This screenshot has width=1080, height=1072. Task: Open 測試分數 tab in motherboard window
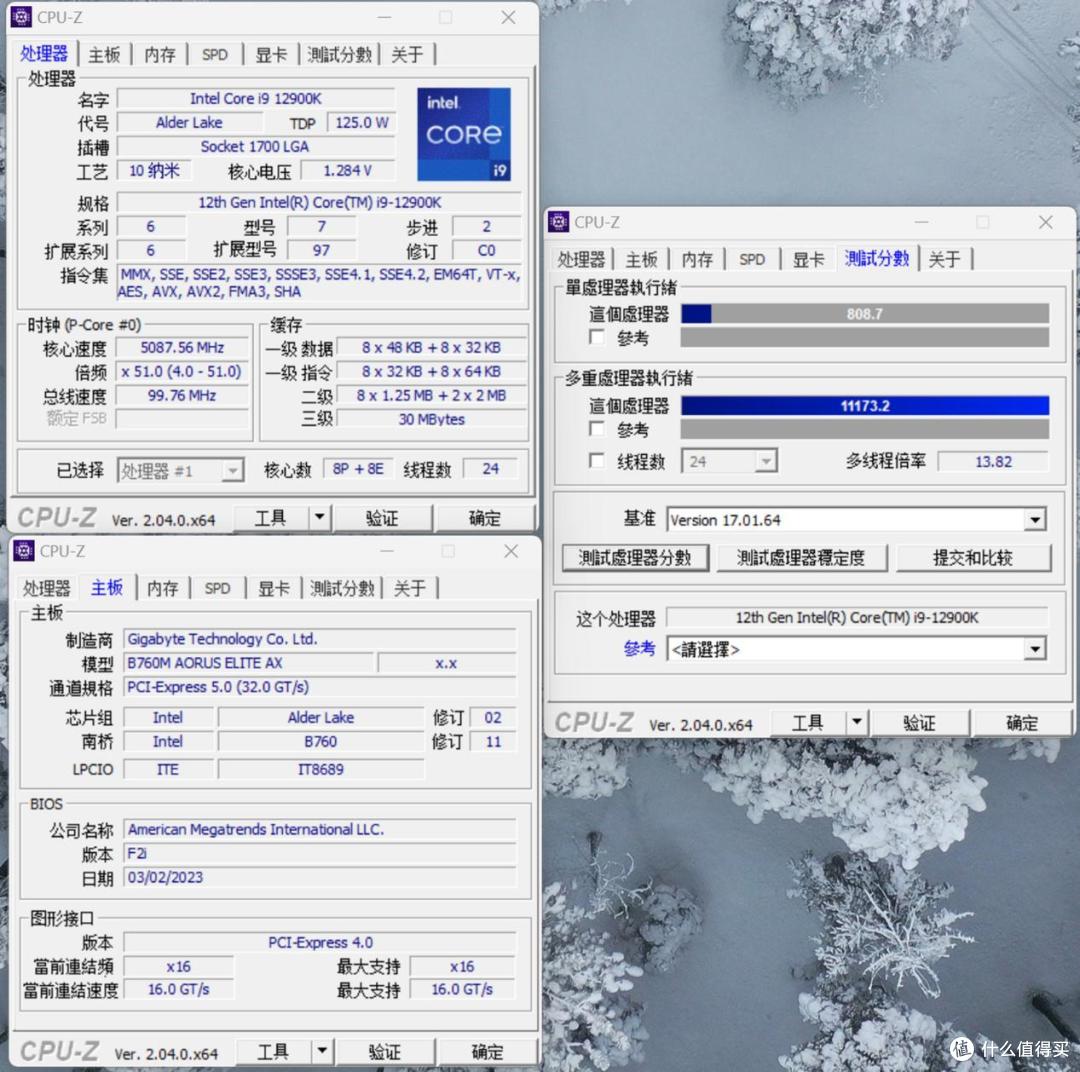(x=342, y=588)
